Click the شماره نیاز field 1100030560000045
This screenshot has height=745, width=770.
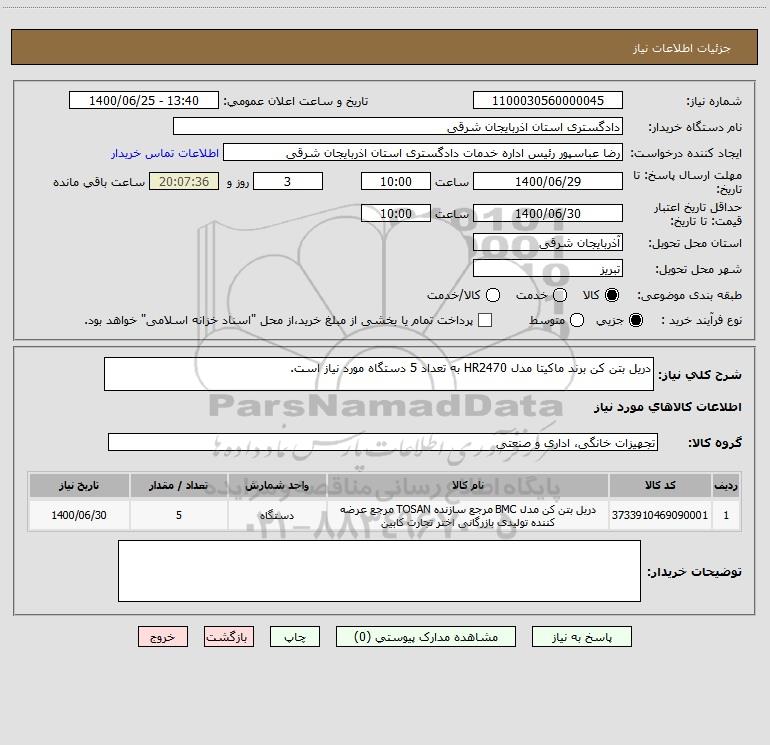(548, 101)
